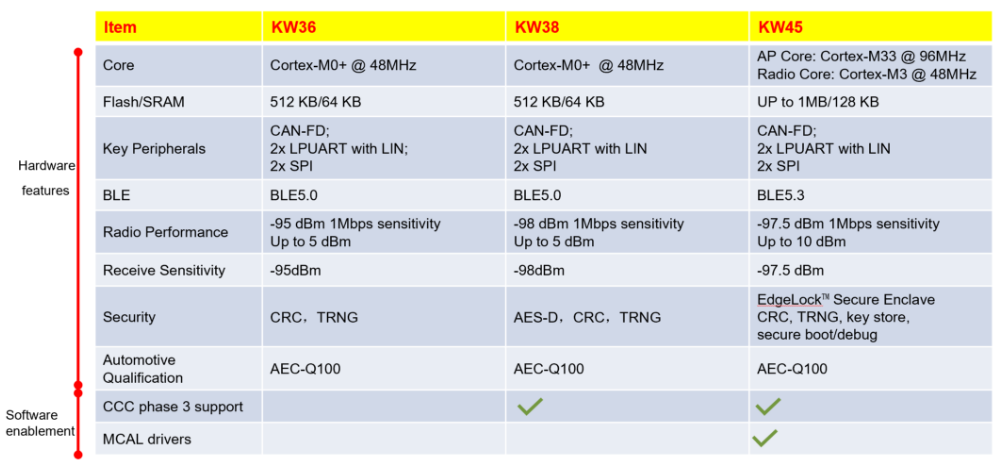Select the Receive Sensitivity row label
The image size is (1007, 475).
[164, 270]
